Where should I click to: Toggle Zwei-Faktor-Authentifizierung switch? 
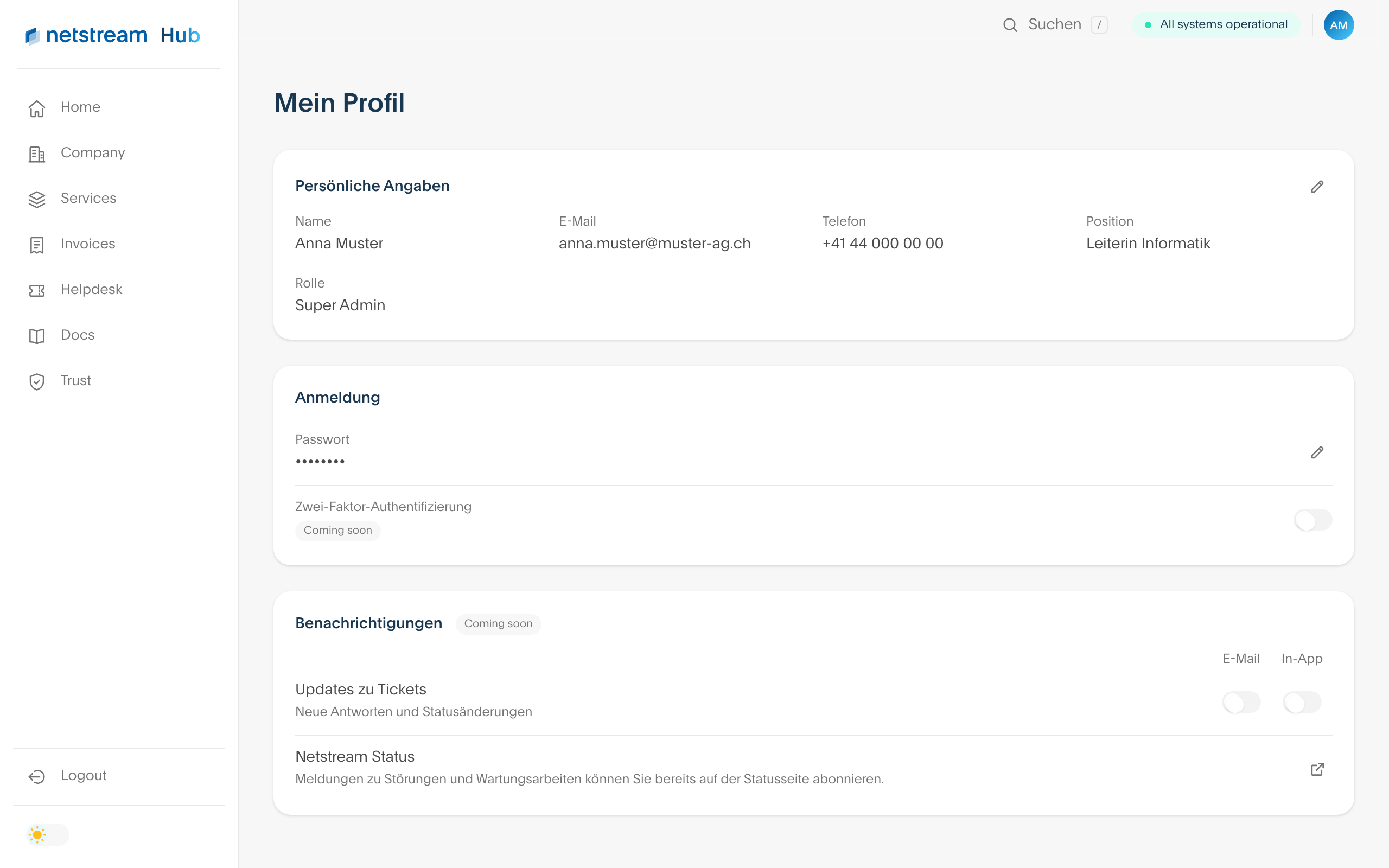[x=1313, y=520]
